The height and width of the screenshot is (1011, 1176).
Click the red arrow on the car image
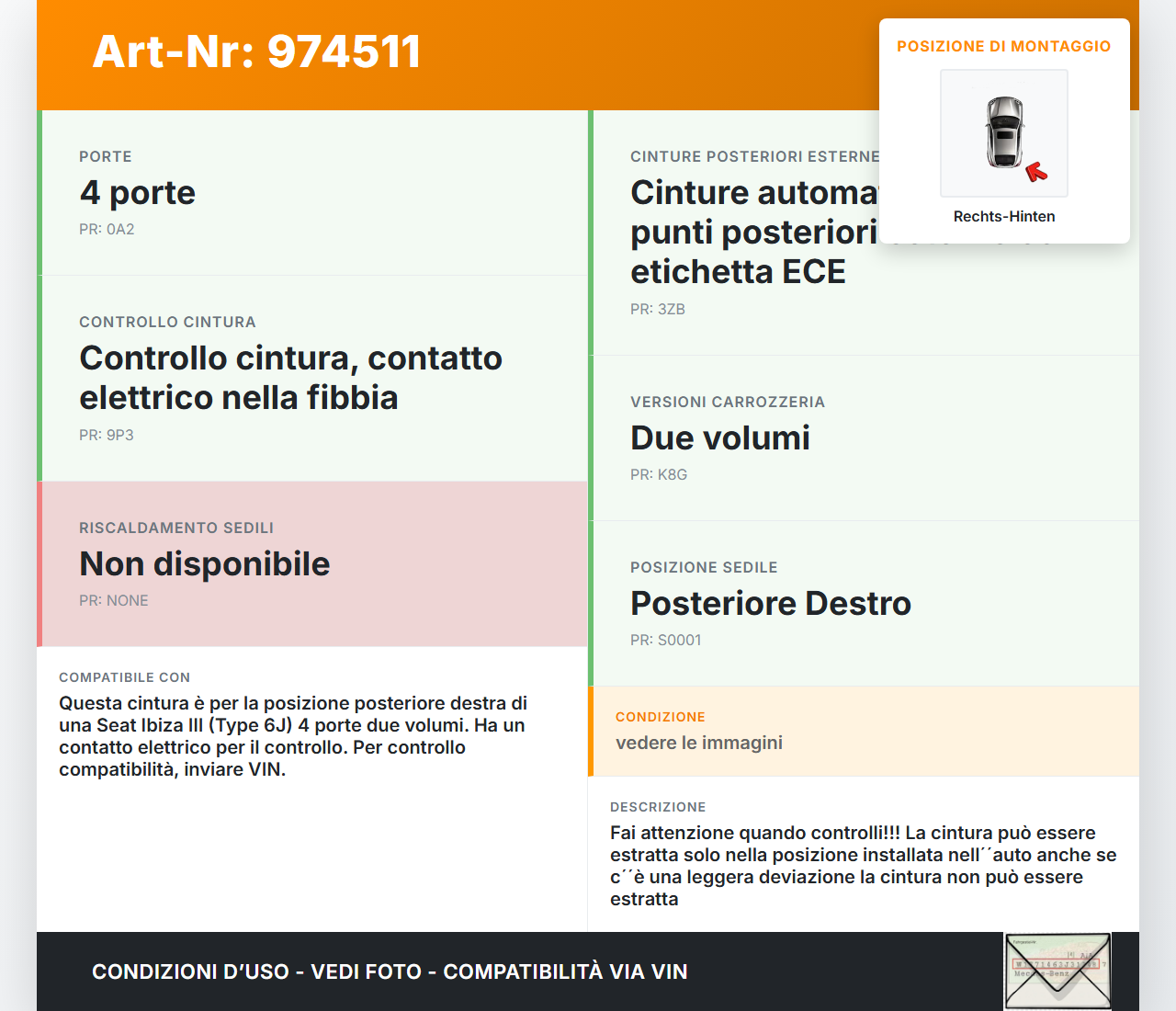(1036, 172)
